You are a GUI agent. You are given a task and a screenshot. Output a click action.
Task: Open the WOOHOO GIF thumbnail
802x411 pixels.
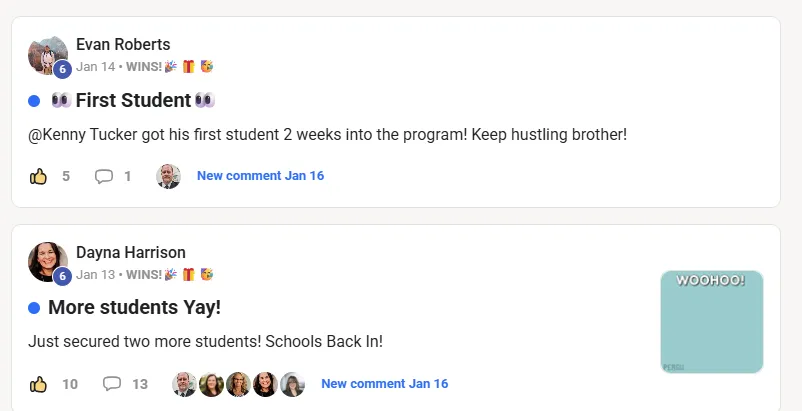coord(712,321)
